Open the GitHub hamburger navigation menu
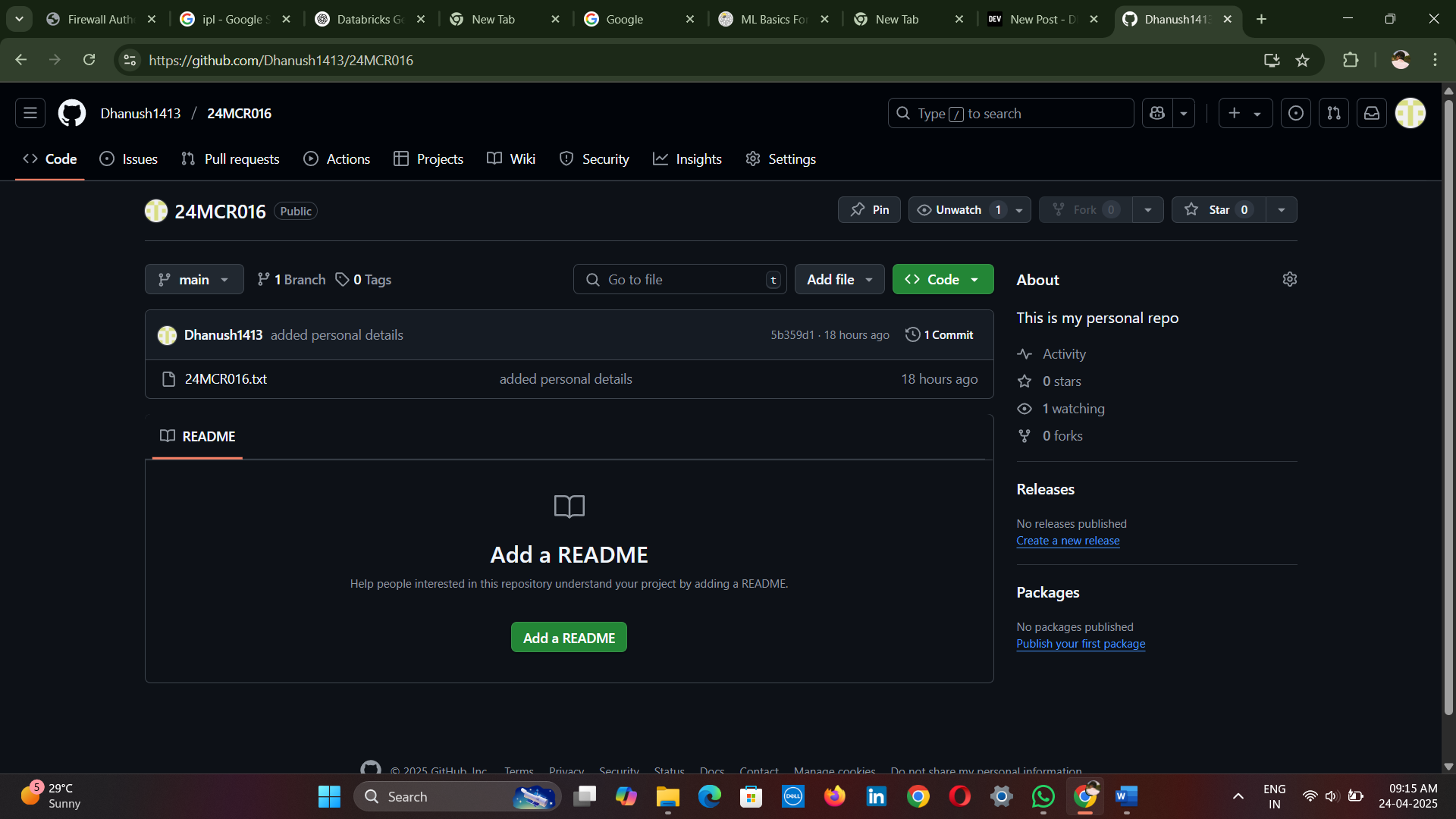The width and height of the screenshot is (1456, 819). pyautogui.click(x=30, y=113)
